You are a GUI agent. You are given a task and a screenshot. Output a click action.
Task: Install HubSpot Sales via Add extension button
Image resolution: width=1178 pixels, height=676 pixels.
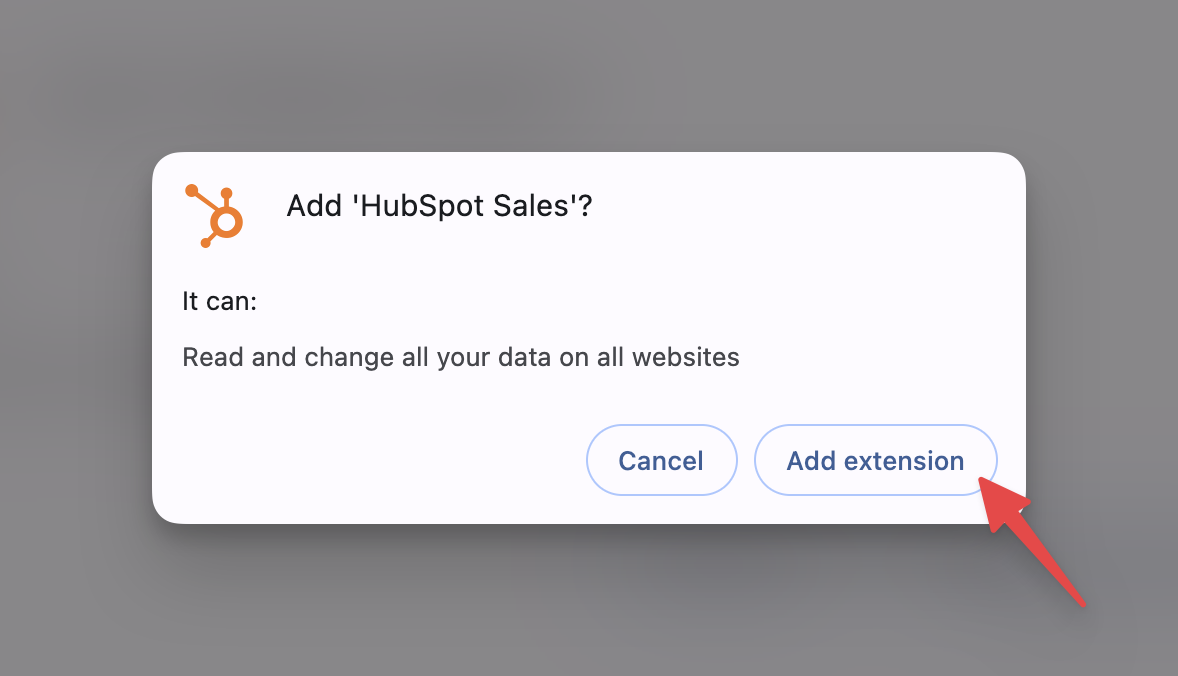[875, 460]
